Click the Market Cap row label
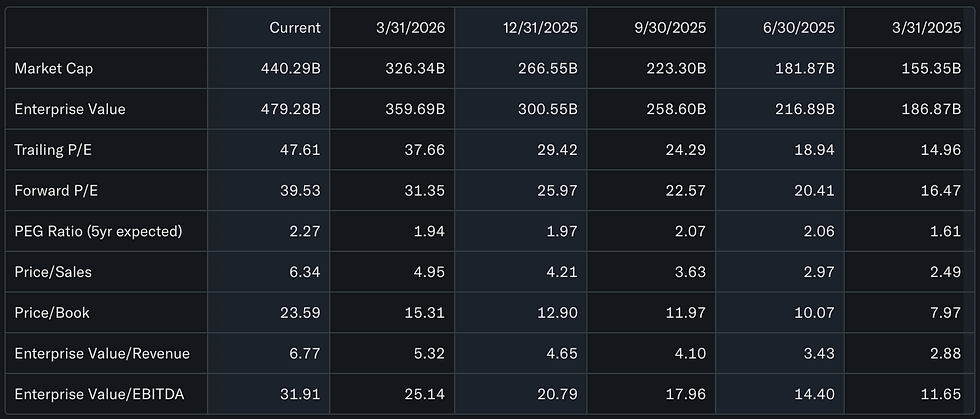 54,69
